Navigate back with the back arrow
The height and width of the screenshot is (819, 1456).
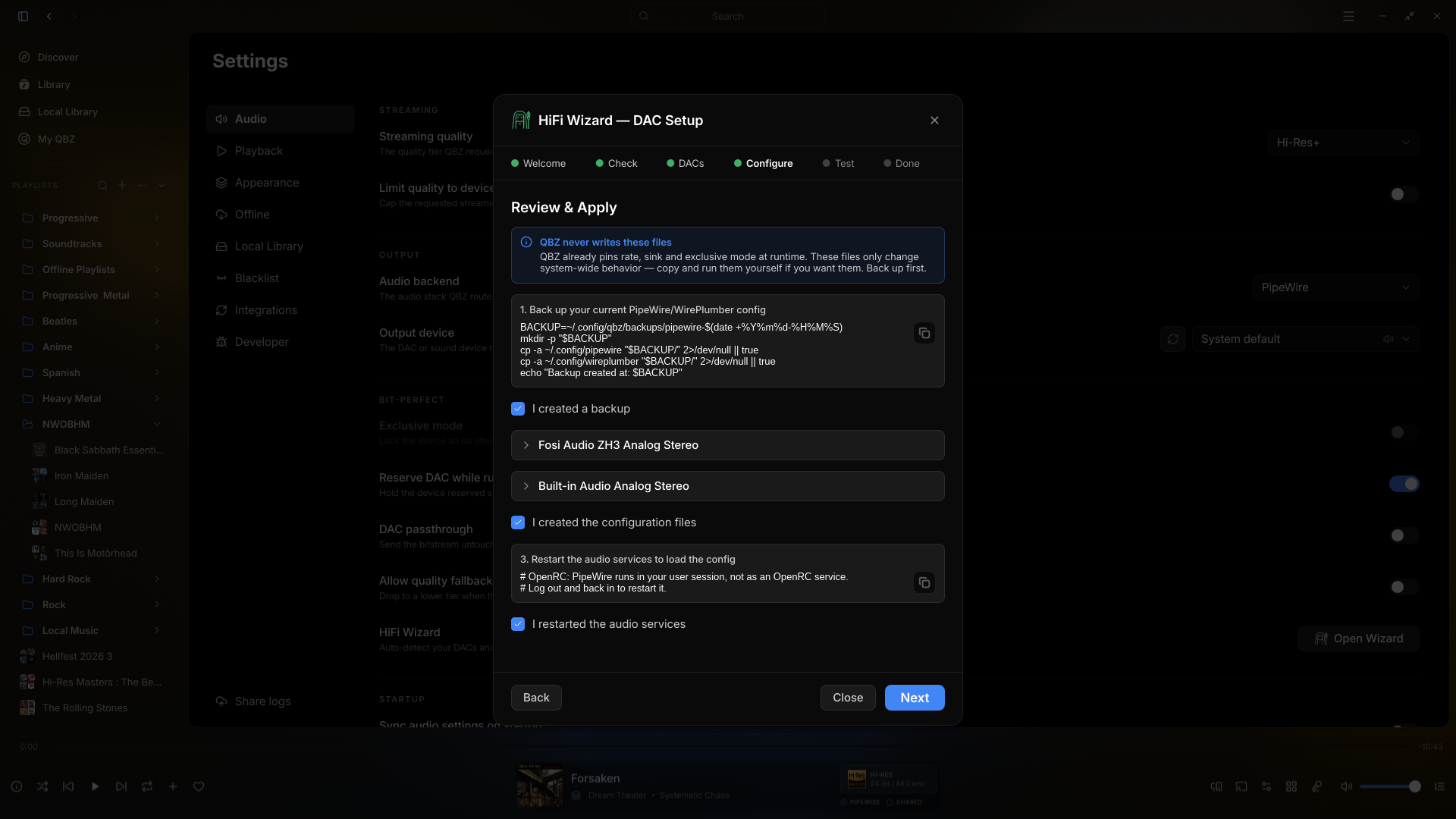(49, 16)
